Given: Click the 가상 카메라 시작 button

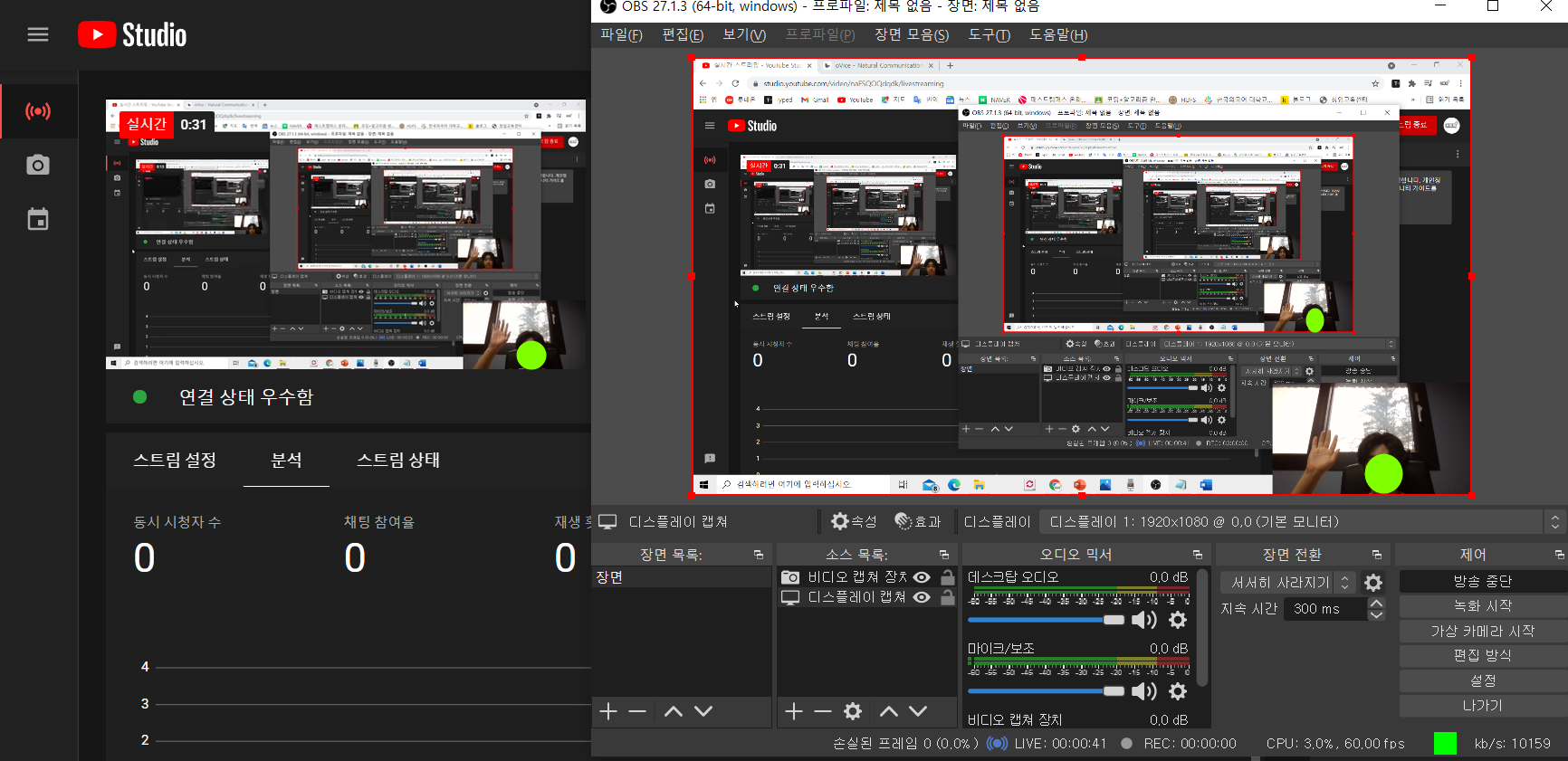Looking at the screenshot, I should [1483, 631].
